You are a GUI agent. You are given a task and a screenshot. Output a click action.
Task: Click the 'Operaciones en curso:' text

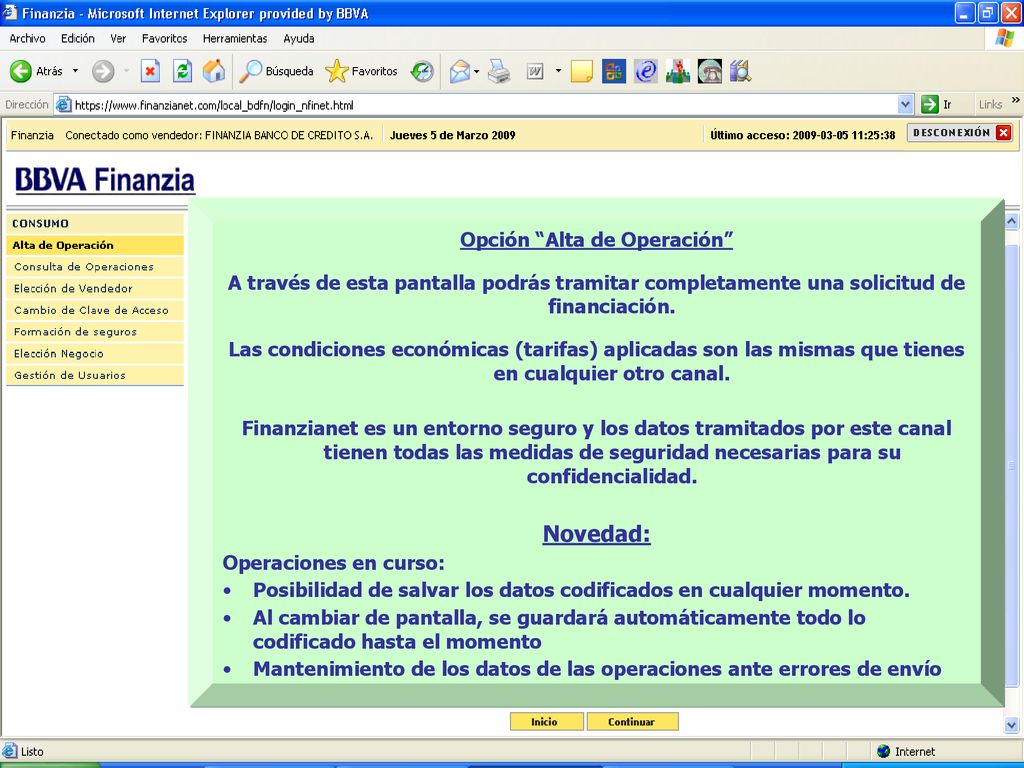[334, 563]
